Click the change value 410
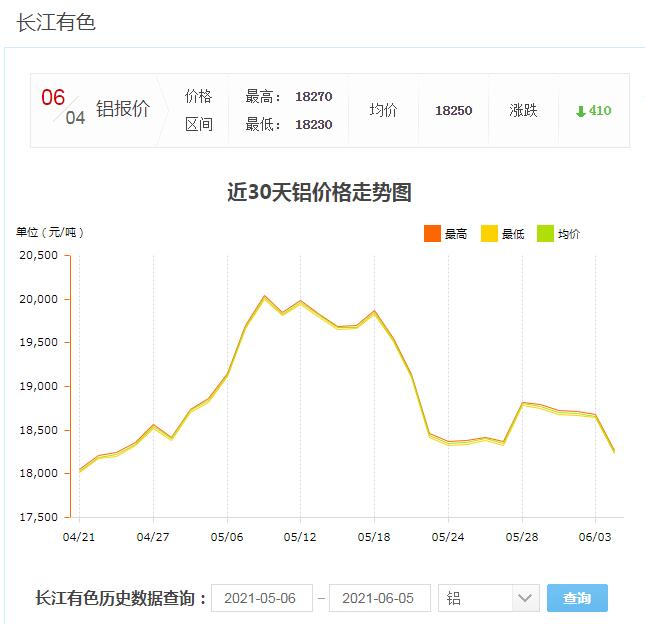The image size is (645, 624). point(600,110)
